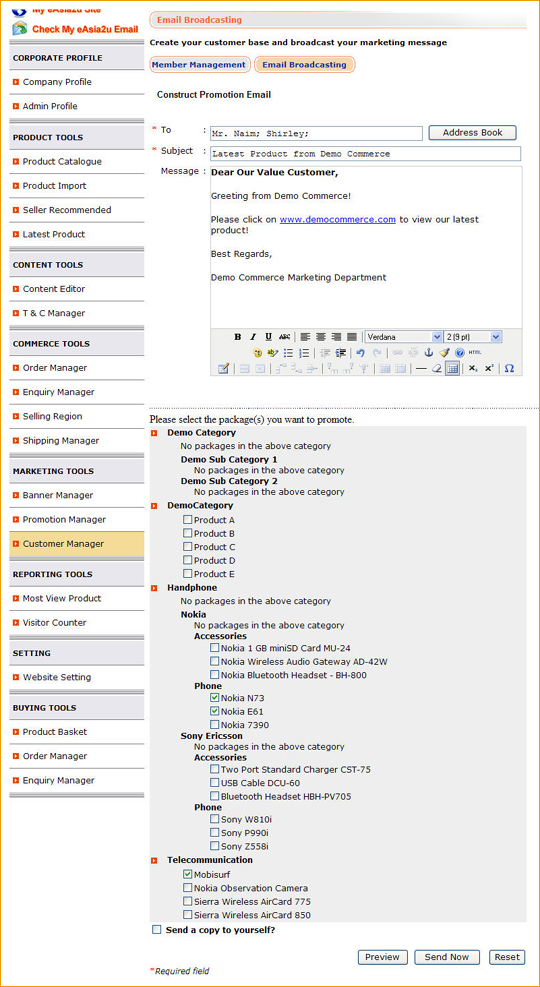Click the Subject input field
Screen dimensions: 540x987
click(x=366, y=154)
